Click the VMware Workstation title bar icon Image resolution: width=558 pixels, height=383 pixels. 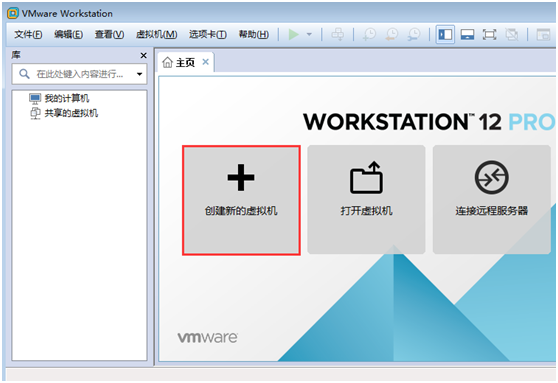click(13, 14)
